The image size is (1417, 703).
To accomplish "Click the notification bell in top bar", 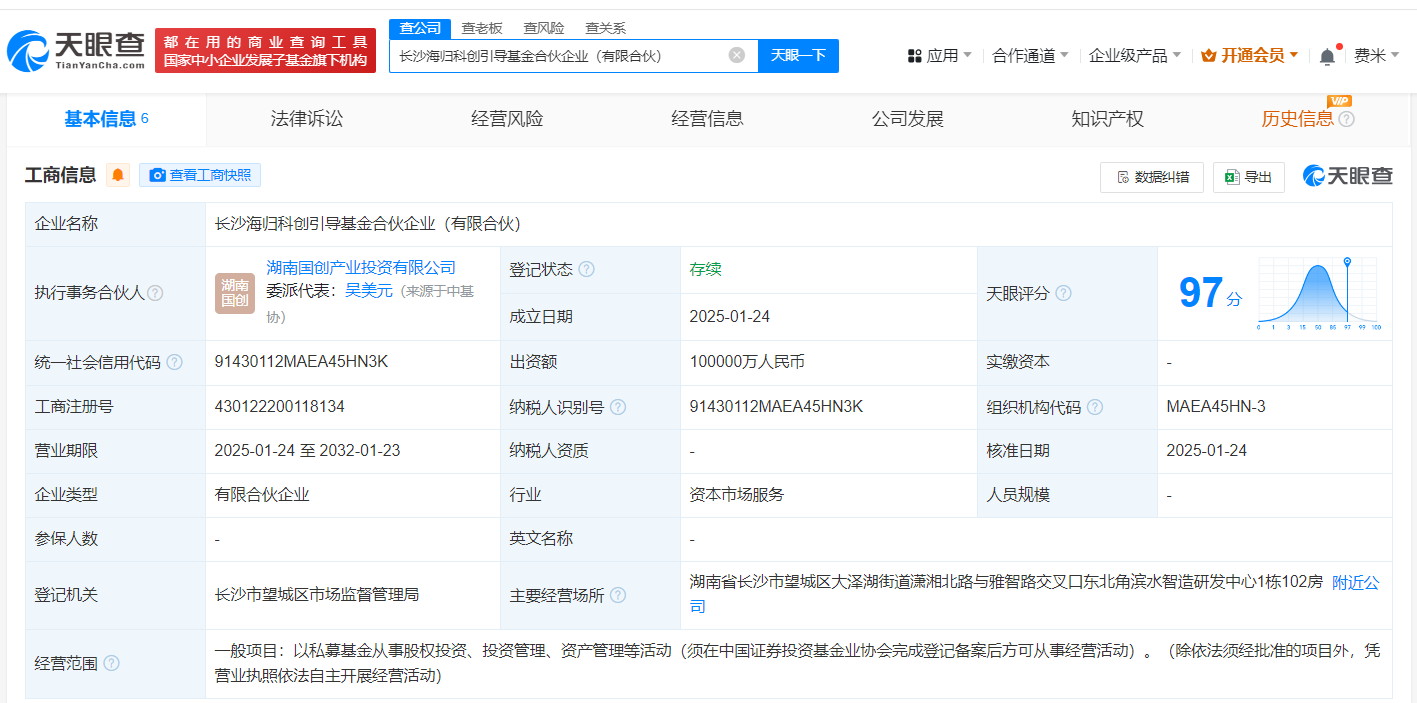I will [1327, 56].
